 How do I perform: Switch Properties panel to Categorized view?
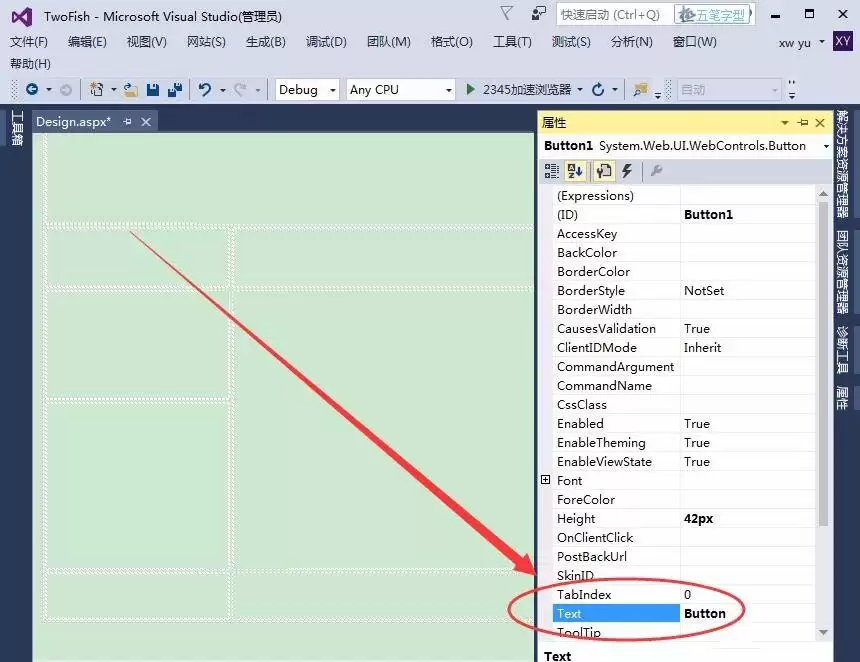550,171
